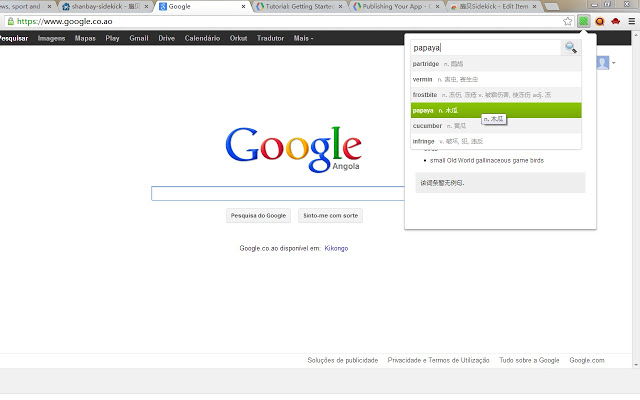Select the cucumber suggestion row
Viewport: 640px width, 400px height.
point(496,126)
